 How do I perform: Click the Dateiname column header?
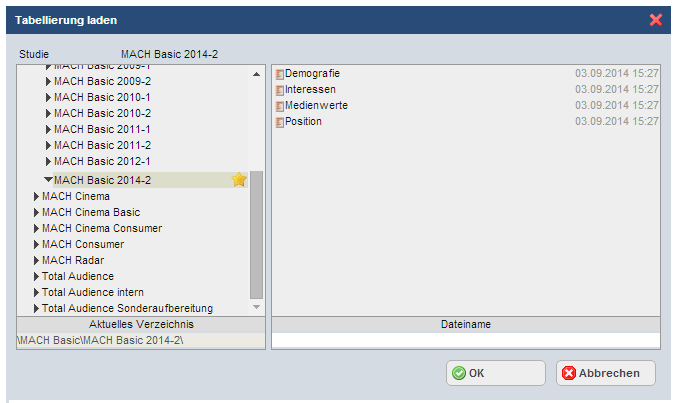pyautogui.click(x=466, y=325)
